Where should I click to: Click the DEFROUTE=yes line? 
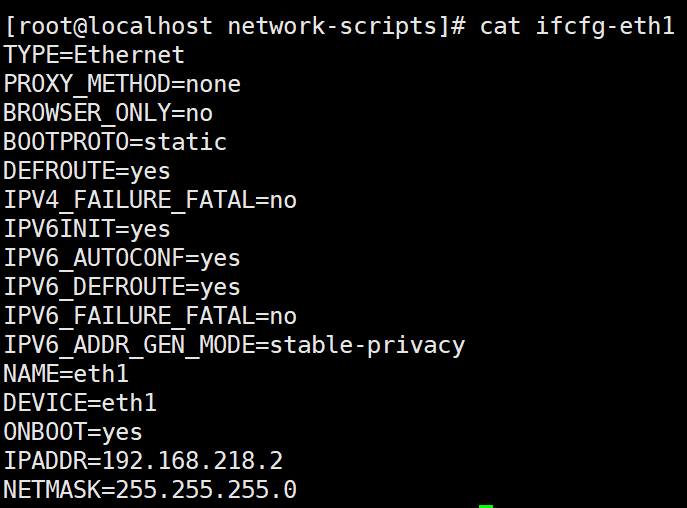[87, 171]
